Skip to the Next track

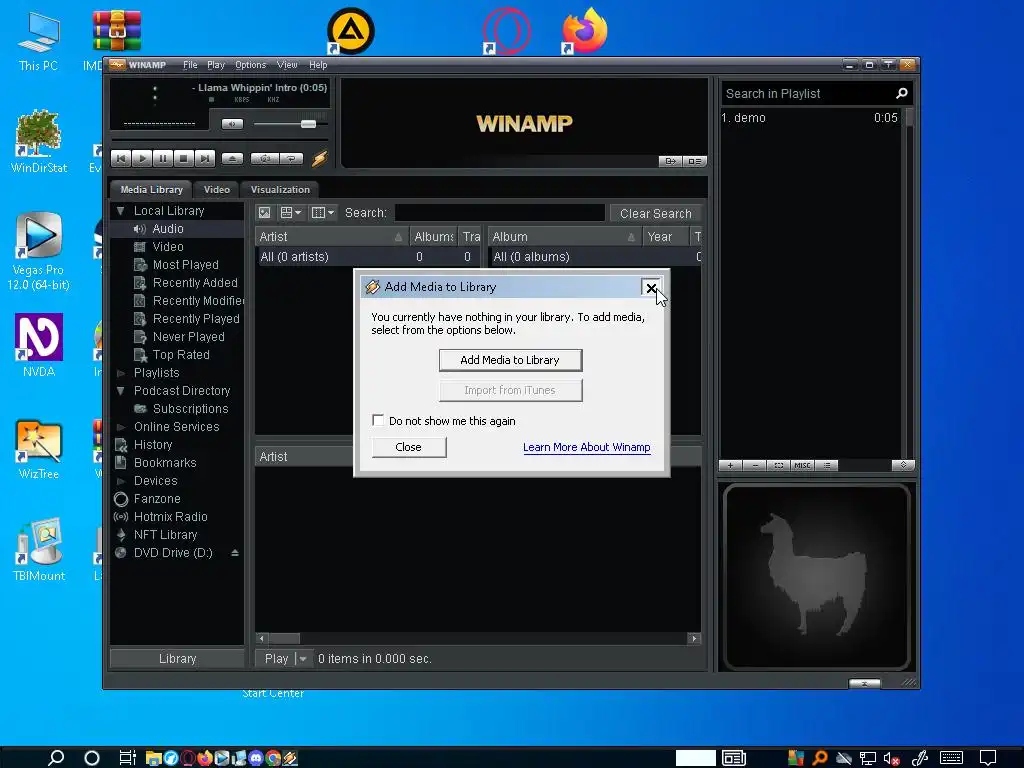pos(204,158)
